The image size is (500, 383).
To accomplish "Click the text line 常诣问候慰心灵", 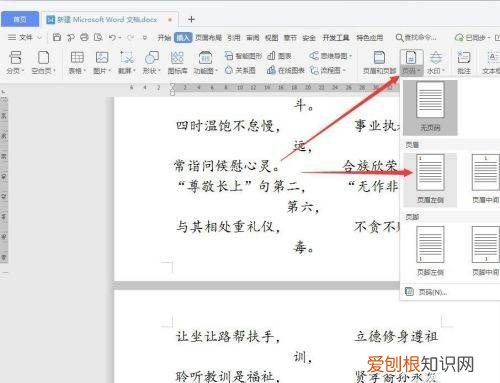I will pyautogui.click(x=227, y=166).
